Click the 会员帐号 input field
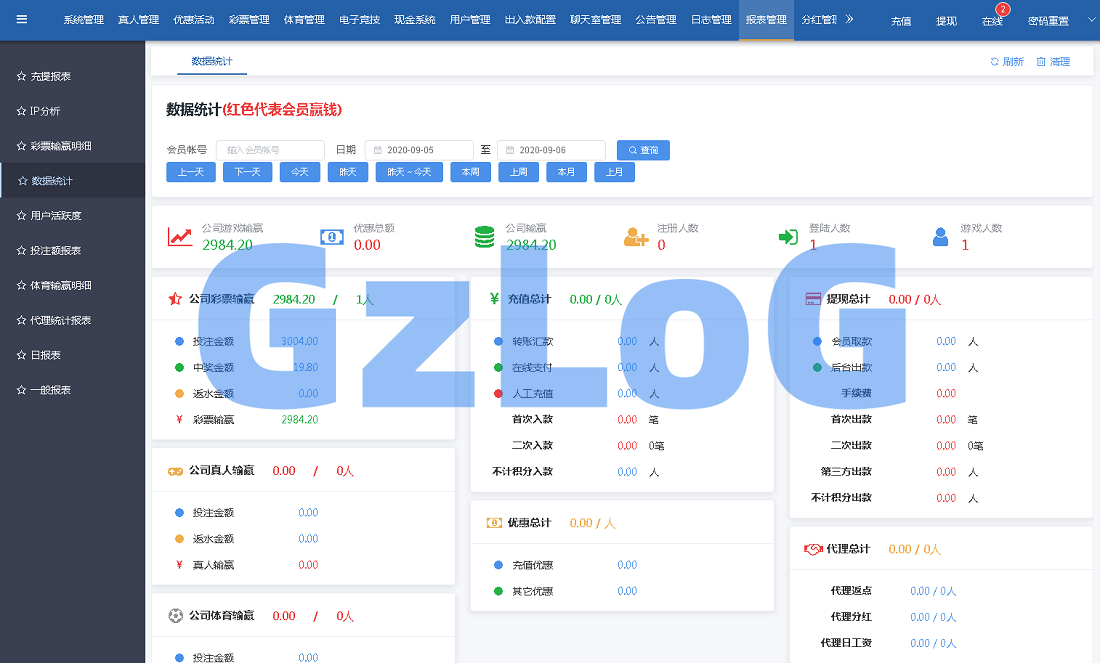This screenshot has width=1100, height=663. [270, 150]
